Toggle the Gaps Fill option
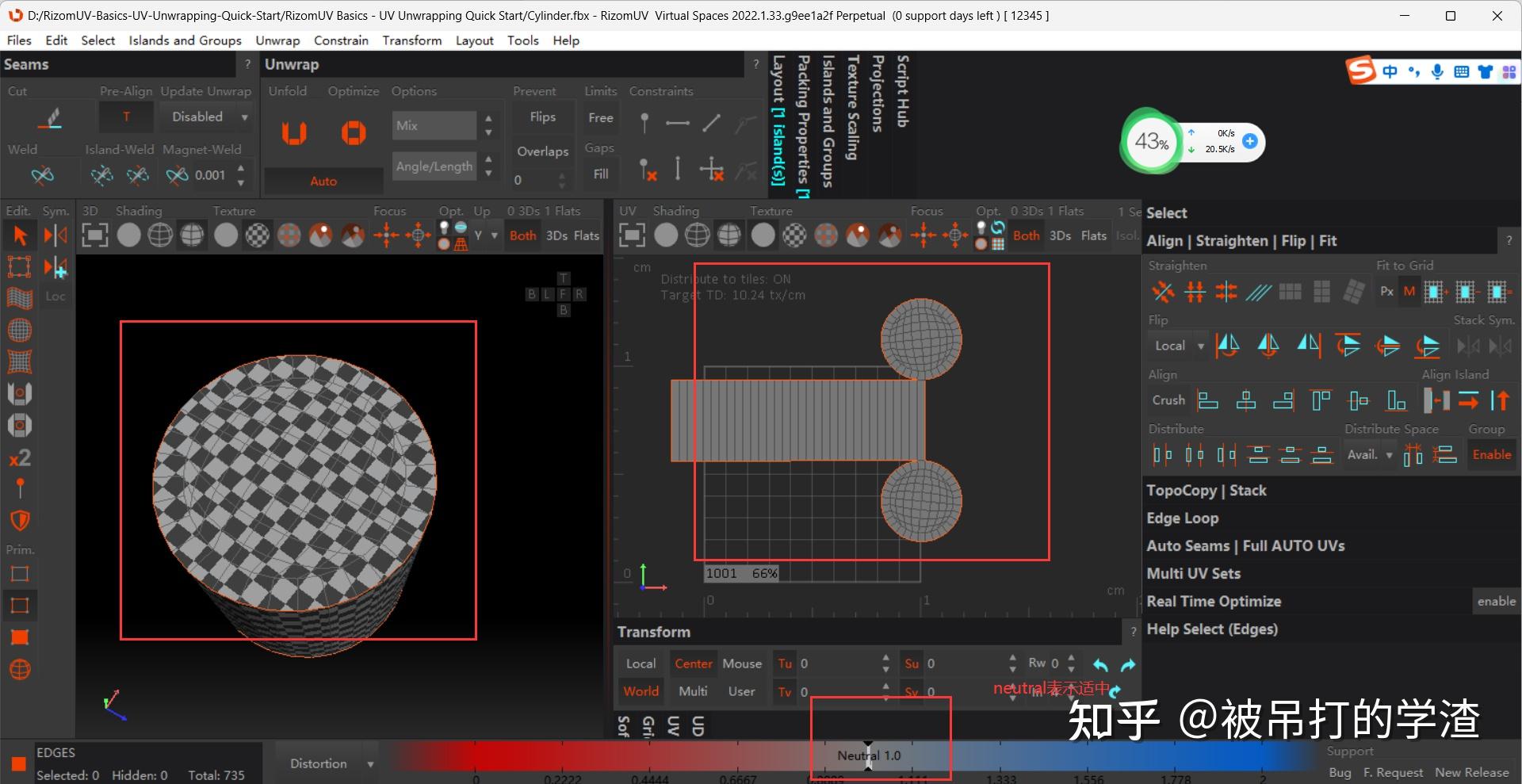 (x=600, y=174)
